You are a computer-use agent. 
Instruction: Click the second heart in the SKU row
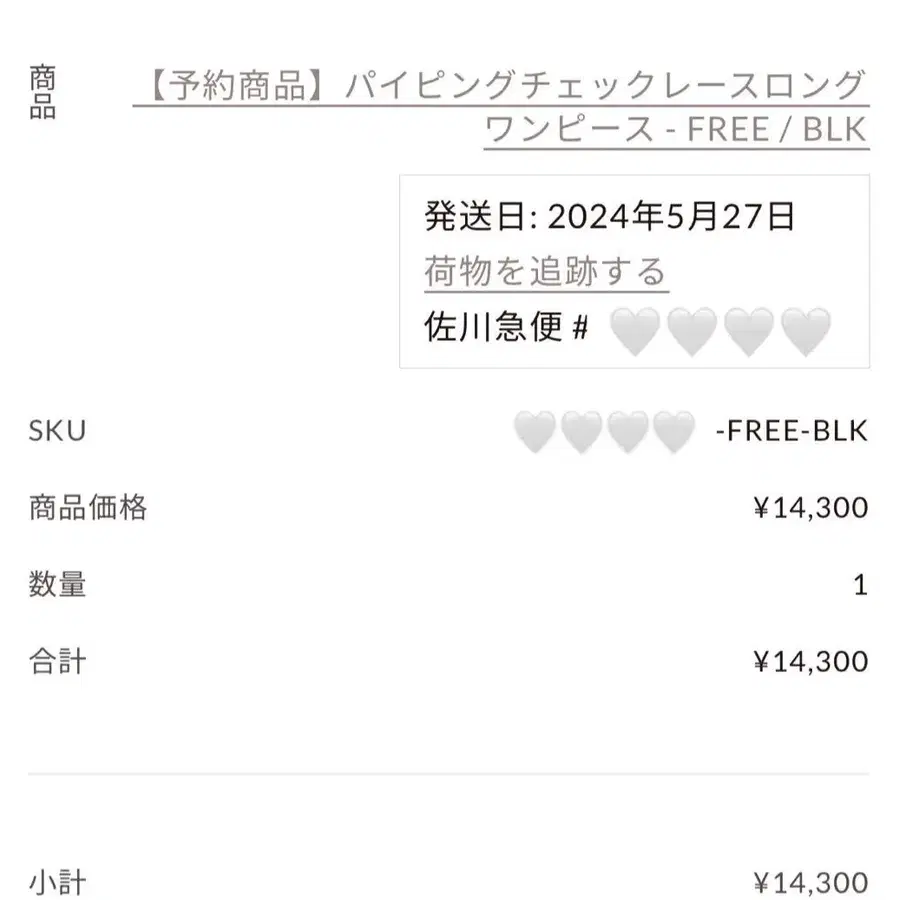point(581,431)
